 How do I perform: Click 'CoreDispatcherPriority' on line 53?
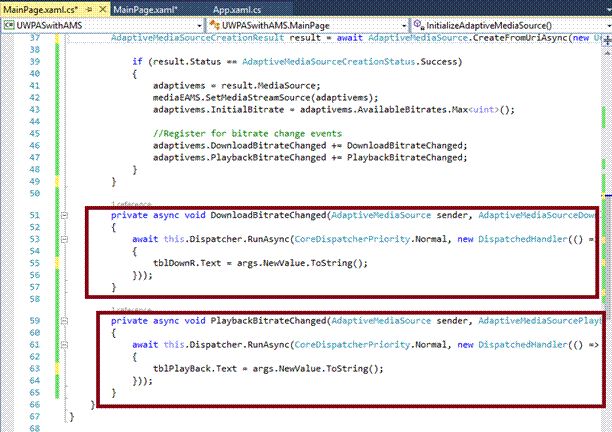coord(352,239)
